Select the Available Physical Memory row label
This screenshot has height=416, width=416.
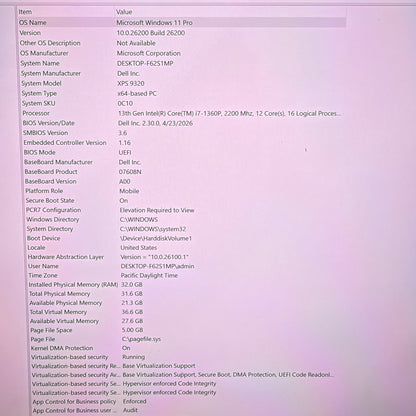(x=66, y=303)
